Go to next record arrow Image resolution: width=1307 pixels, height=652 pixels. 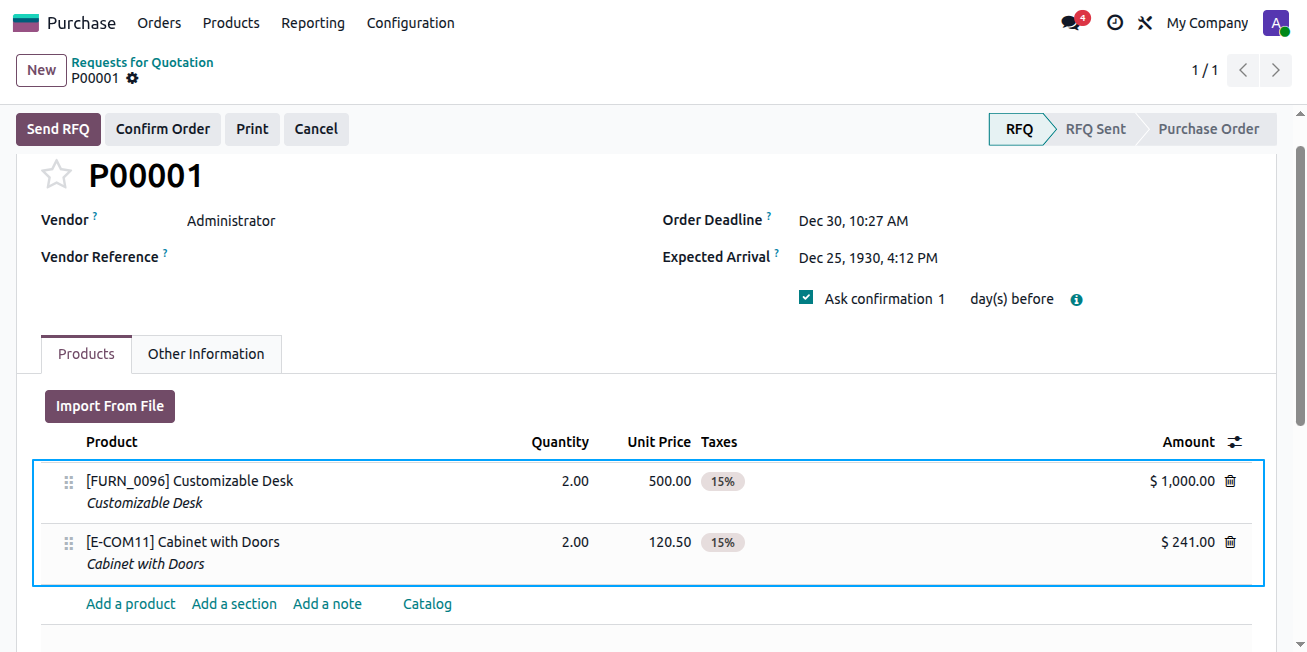point(1275,70)
